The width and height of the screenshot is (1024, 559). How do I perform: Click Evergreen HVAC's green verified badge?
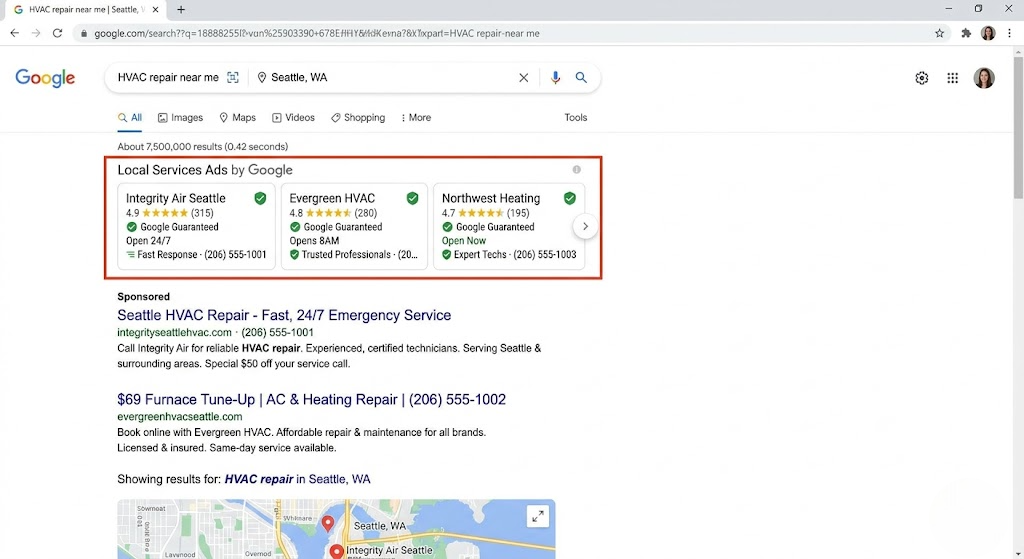pyautogui.click(x=413, y=199)
